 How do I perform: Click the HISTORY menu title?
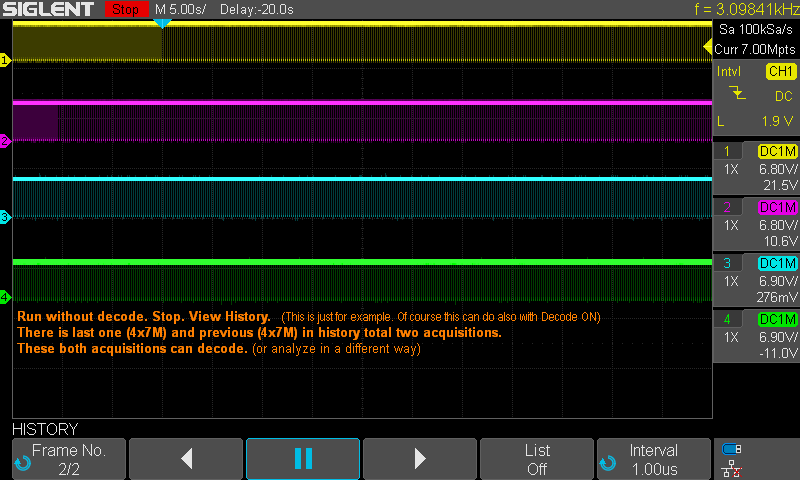tap(45, 429)
